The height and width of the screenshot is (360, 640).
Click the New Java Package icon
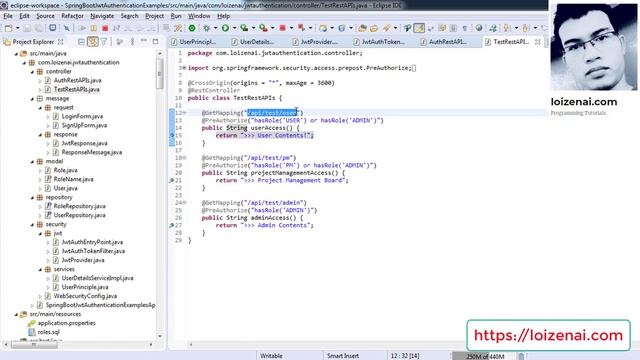[x=323, y=28]
